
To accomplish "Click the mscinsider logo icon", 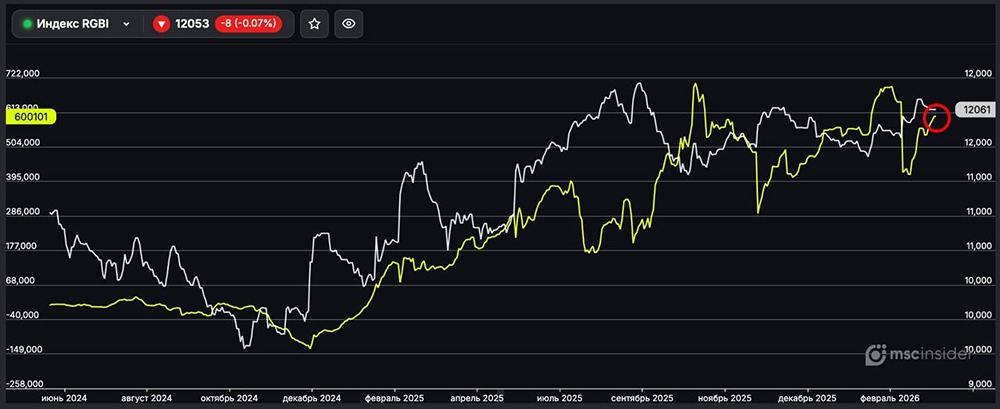I will click(x=876, y=354).
